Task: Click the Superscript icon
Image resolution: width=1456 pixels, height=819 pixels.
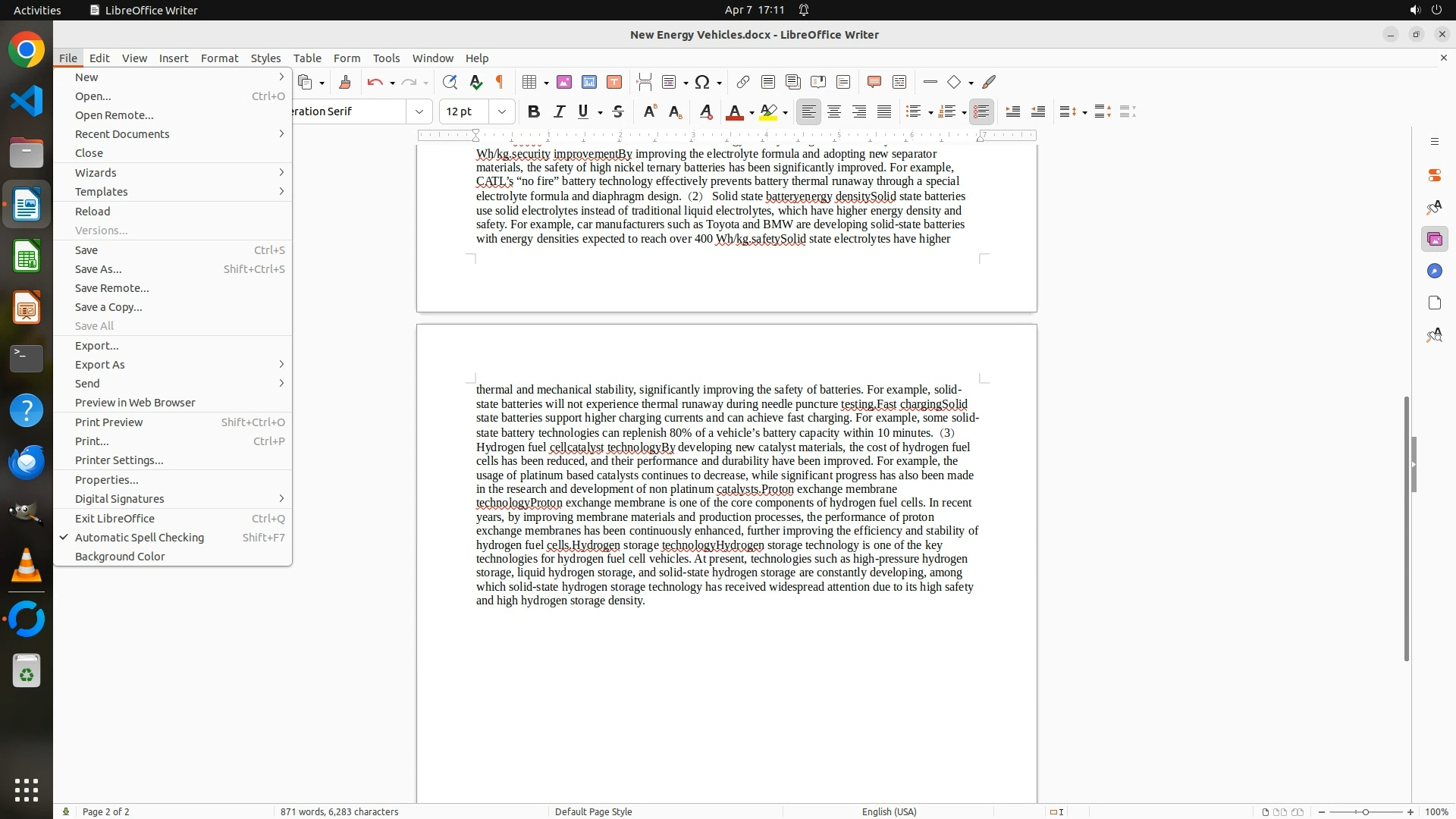Action: tap(650, 111)
